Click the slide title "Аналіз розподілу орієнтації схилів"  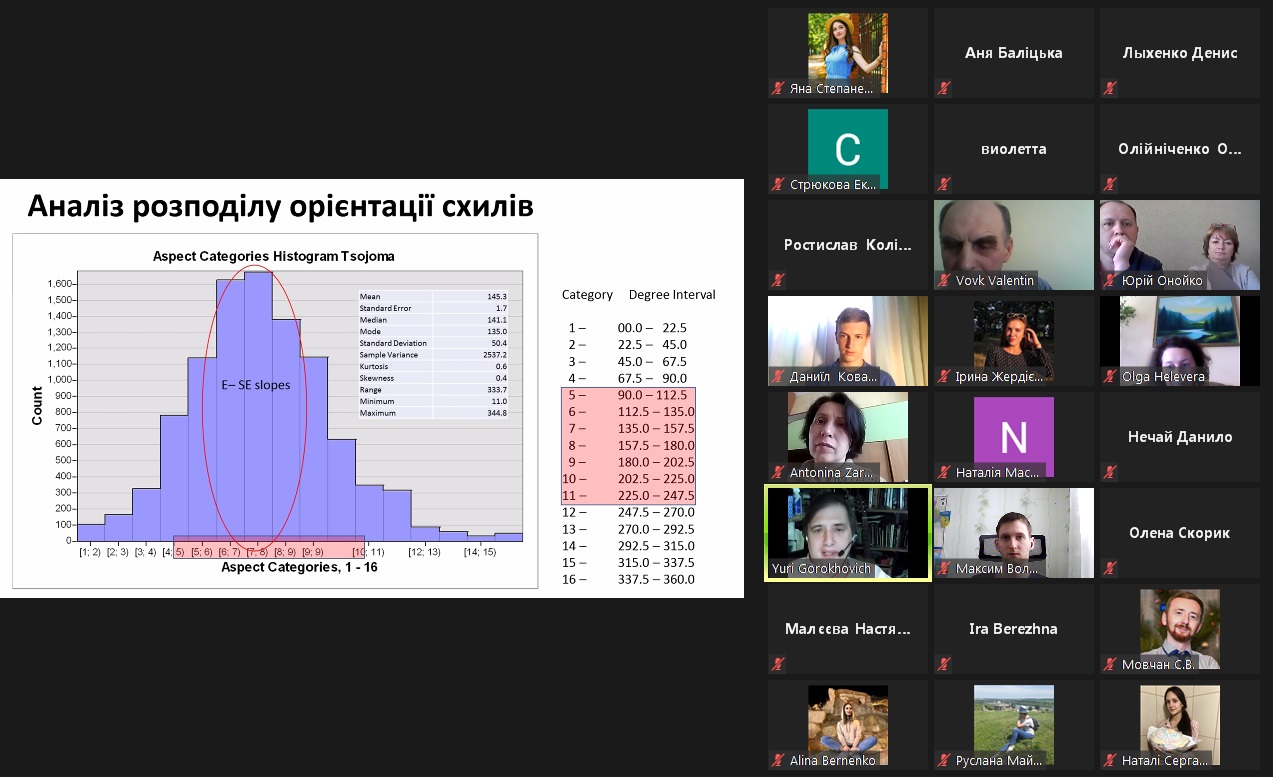pyautogui.click(x=280, y=206)
